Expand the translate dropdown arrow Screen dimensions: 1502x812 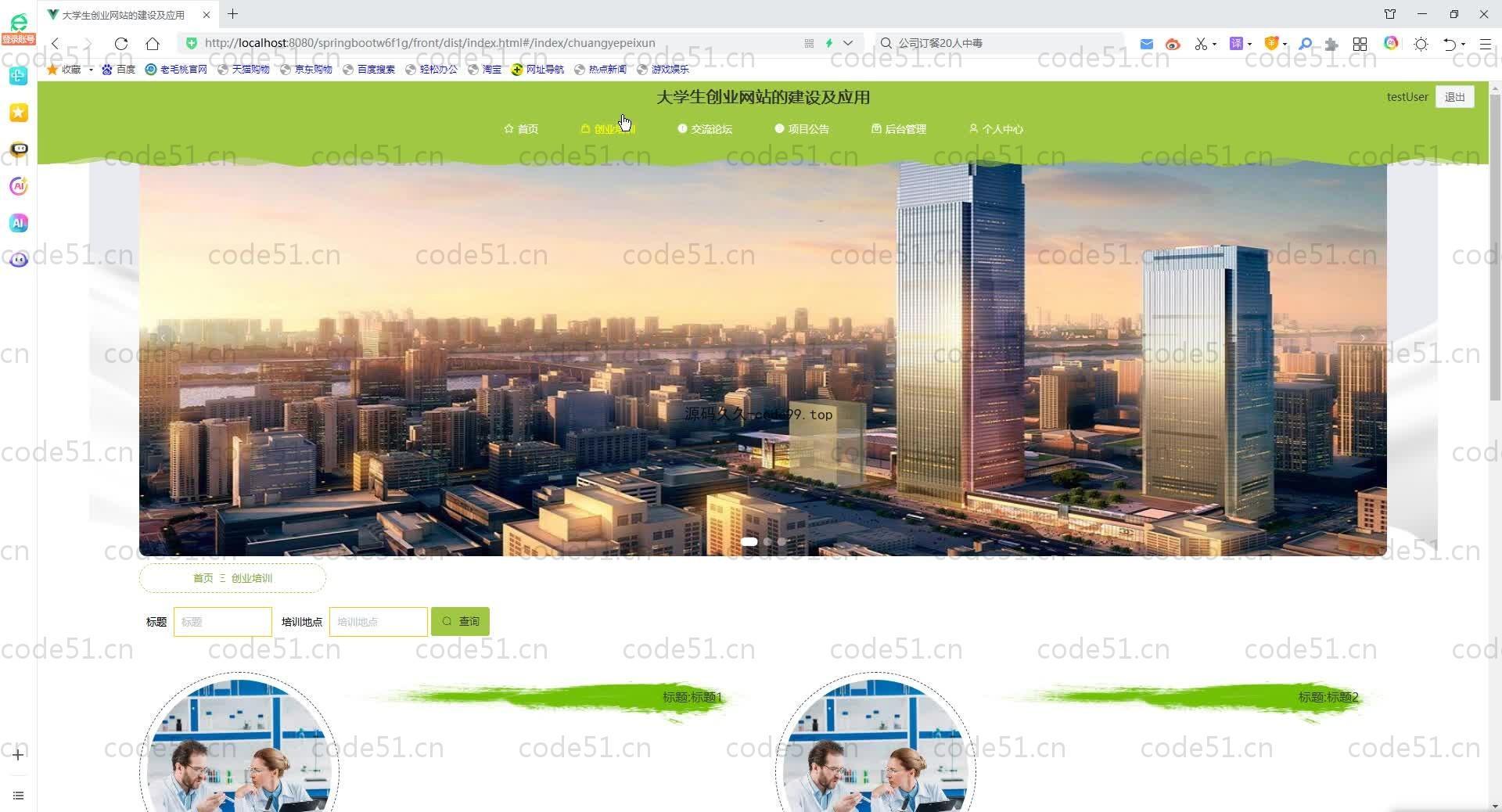click(x=1249, y=44)
